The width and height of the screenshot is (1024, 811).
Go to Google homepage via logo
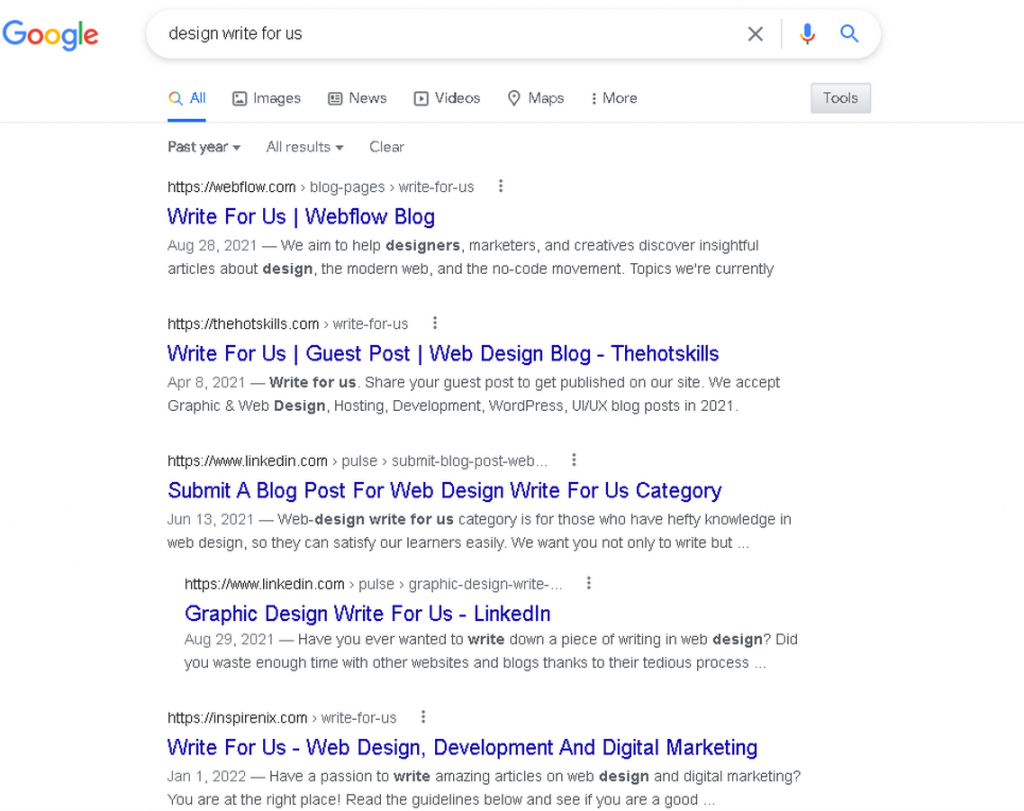coord(50,34)
